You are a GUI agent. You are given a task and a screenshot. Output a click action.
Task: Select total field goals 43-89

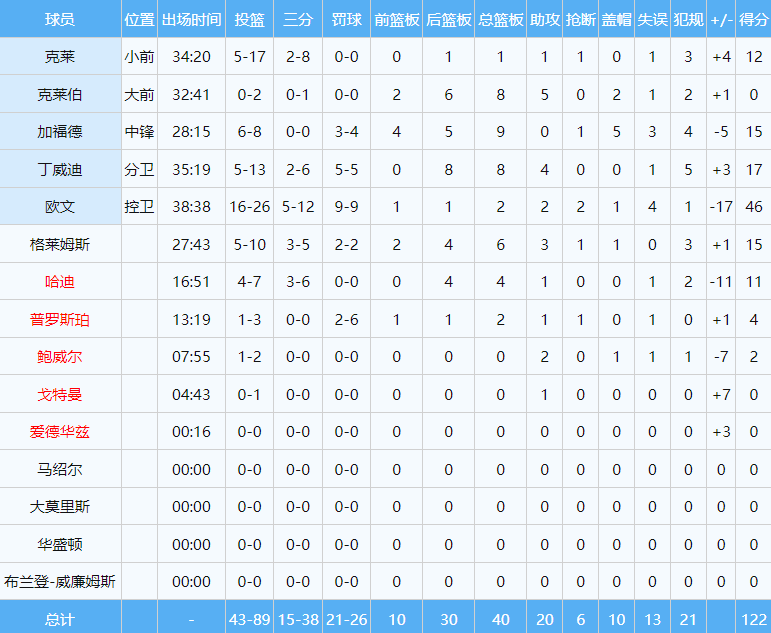tap(249, 619)
